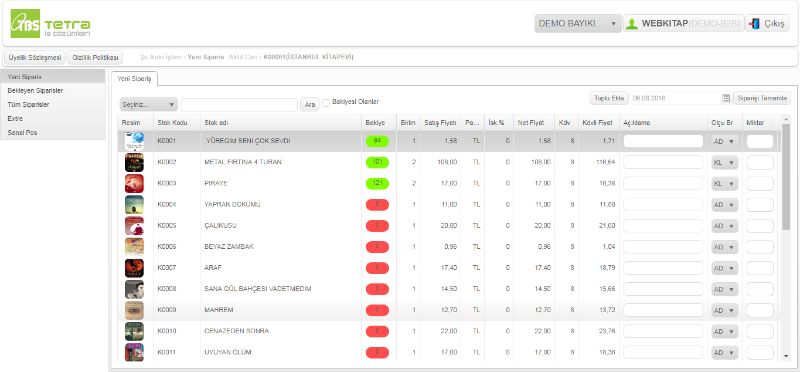The height and width of the screenshot is (372, 800).
Task: Open unit dropdown for ÇALIKUŞU row
Action: [x=724, y=226]
